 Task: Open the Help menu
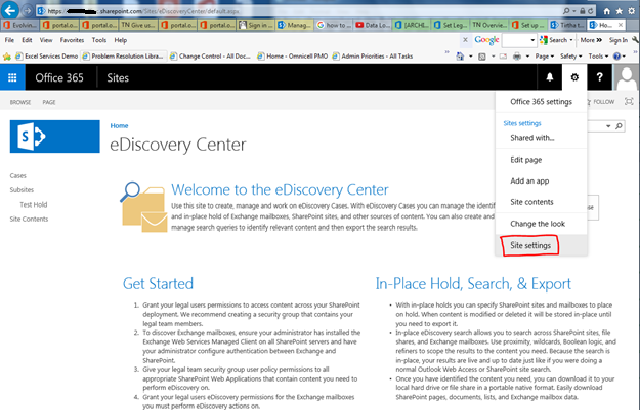121,40
